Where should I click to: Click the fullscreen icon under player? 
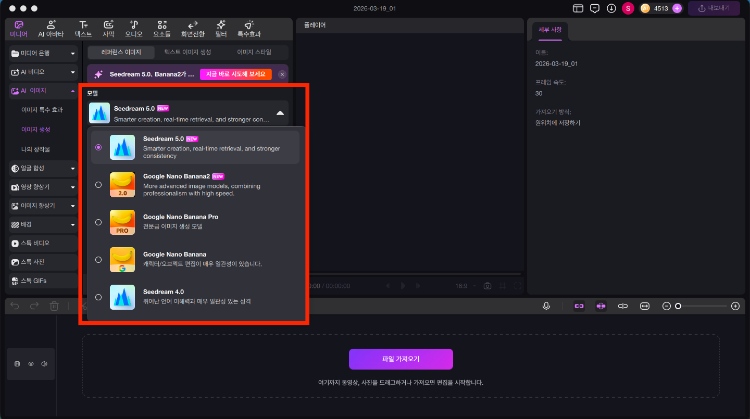[517, 286]
